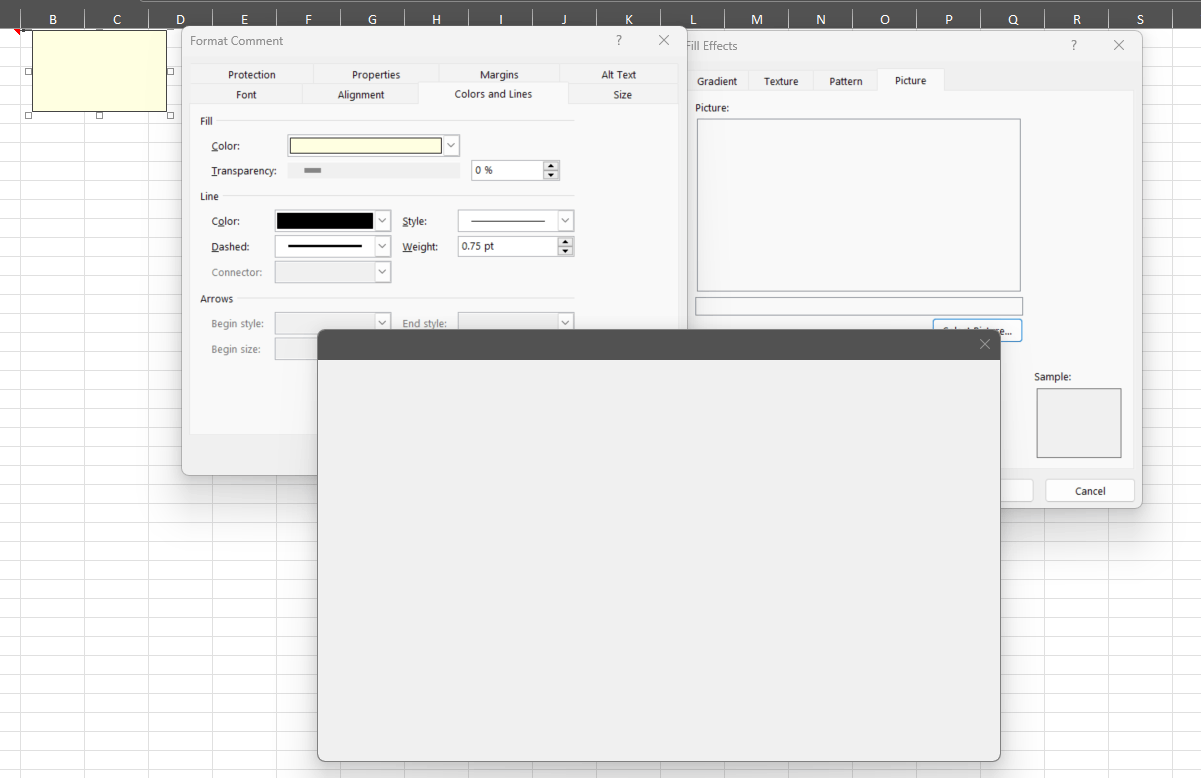This screenshot has width=1201, height=778.
Task: Increase line weight with the up arrow
Action: click(566, 241)
